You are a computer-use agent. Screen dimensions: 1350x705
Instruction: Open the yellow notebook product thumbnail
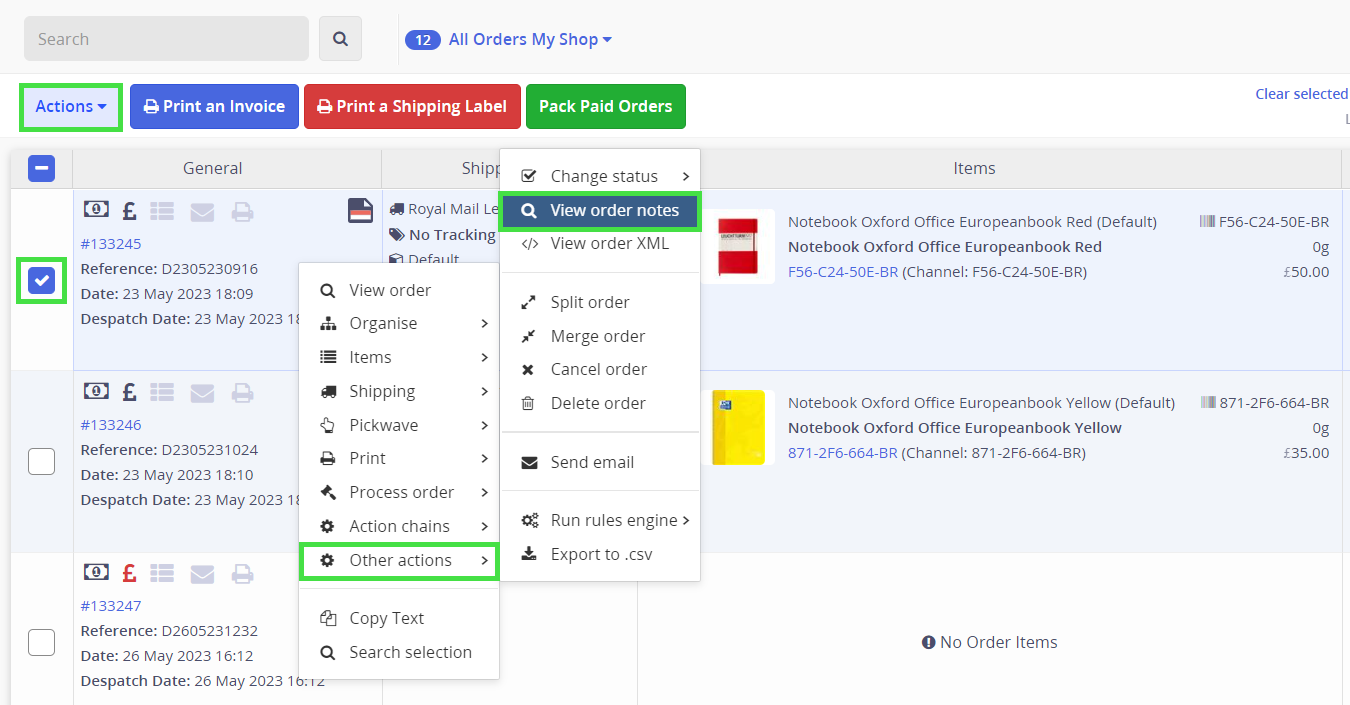(x=738, y=428)
